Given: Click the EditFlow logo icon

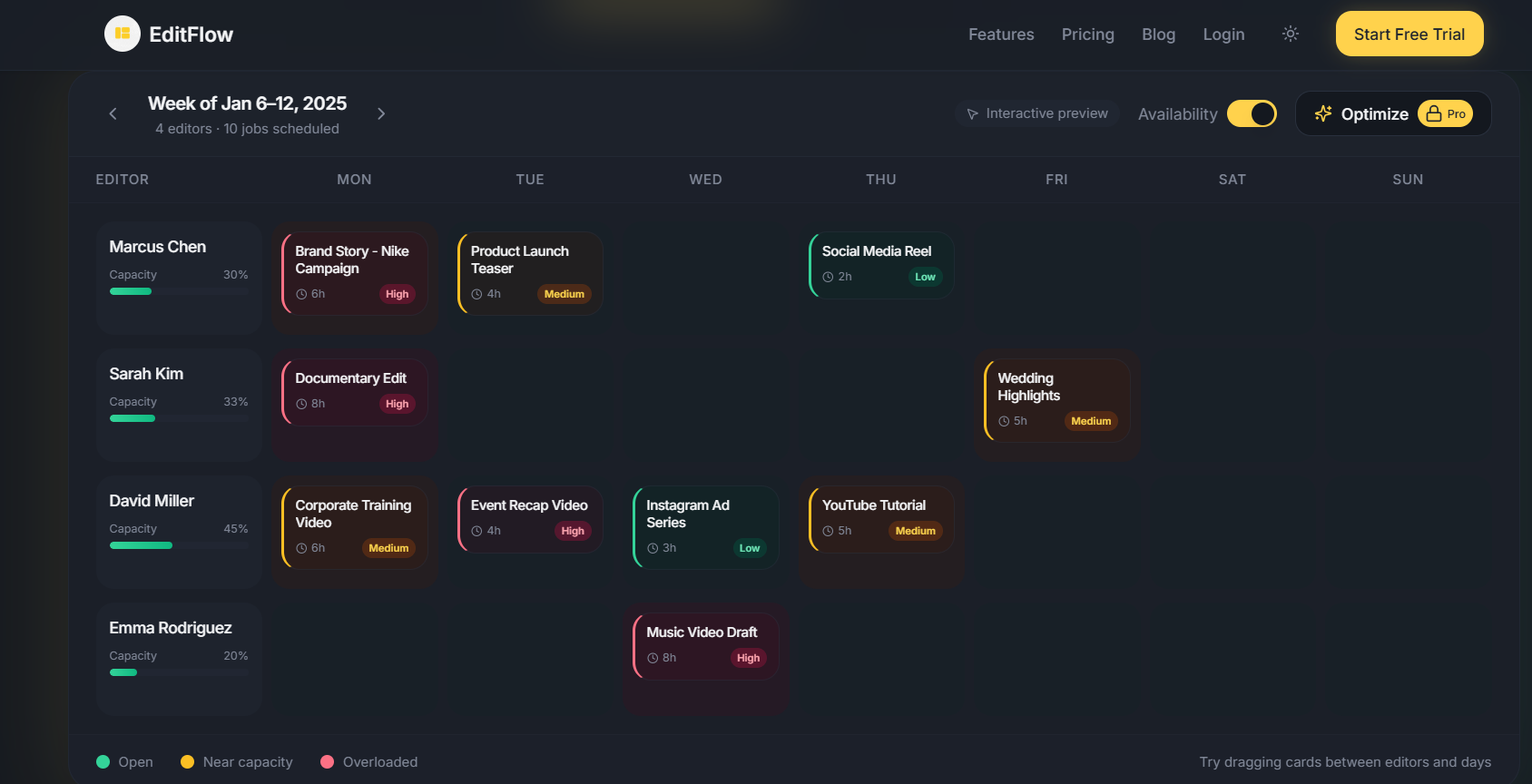Looking at the screenshot, I should click(x=123, y=34).
